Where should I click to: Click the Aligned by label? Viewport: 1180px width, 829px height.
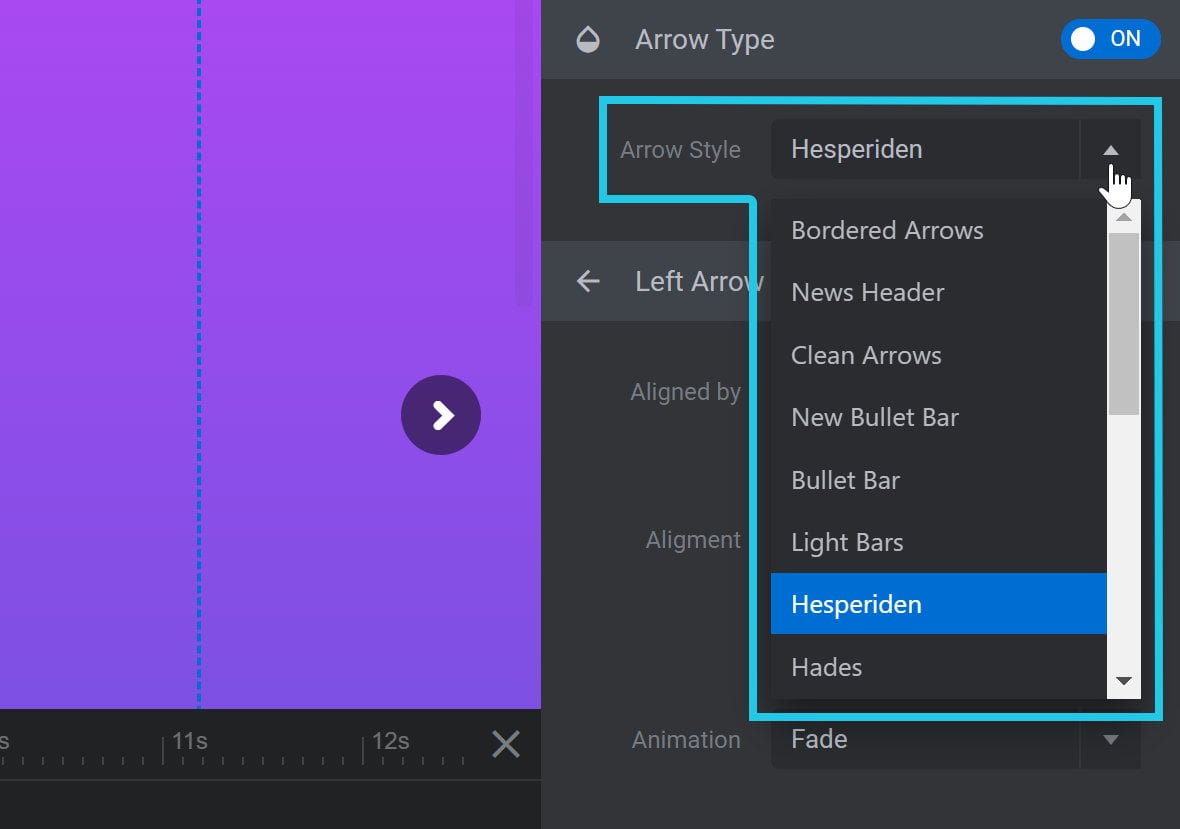coord(686,392)
